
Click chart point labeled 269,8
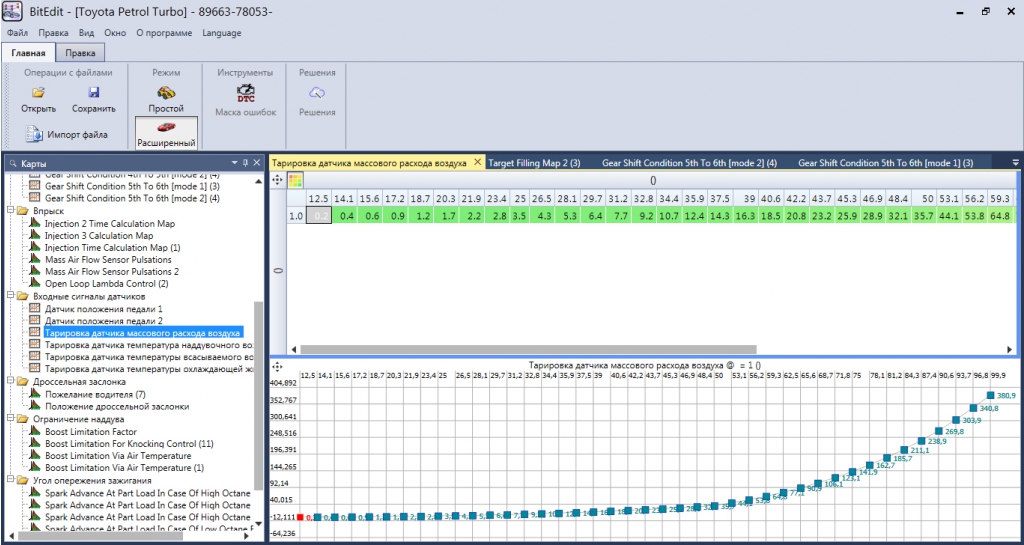(x=938, y=431)
